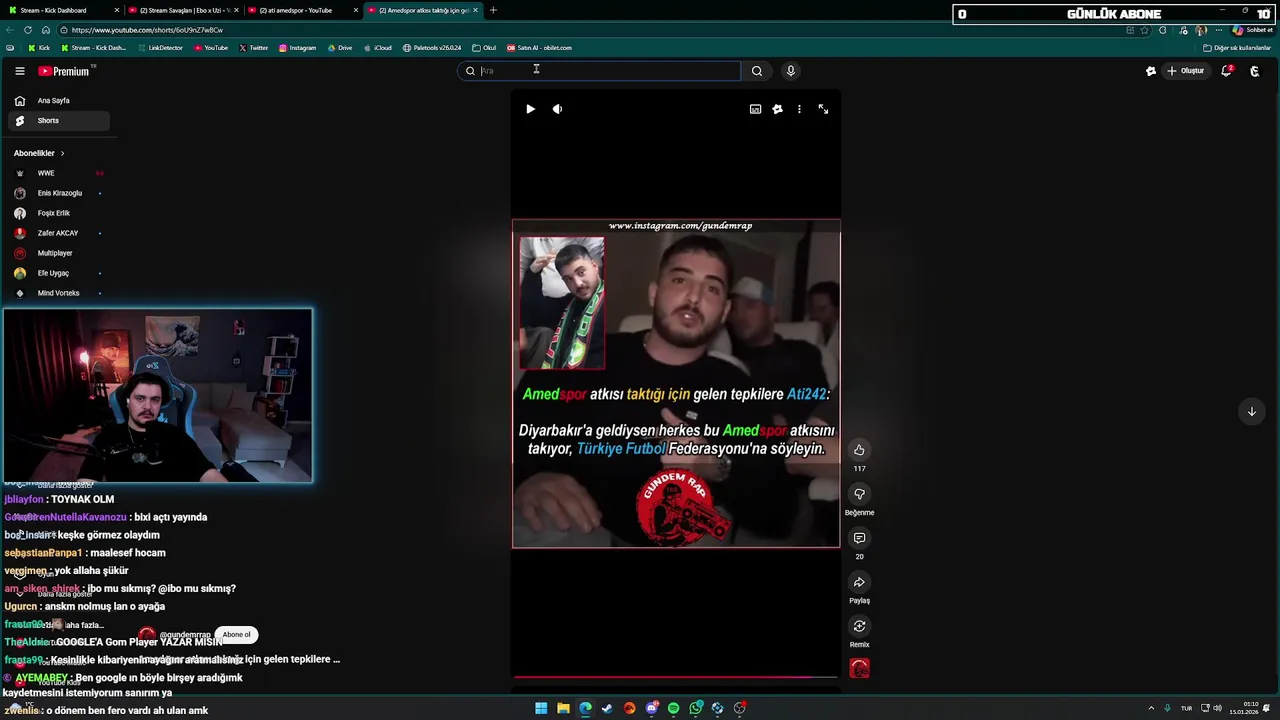Close the ati amedspor tab

(x=356, y=10)
